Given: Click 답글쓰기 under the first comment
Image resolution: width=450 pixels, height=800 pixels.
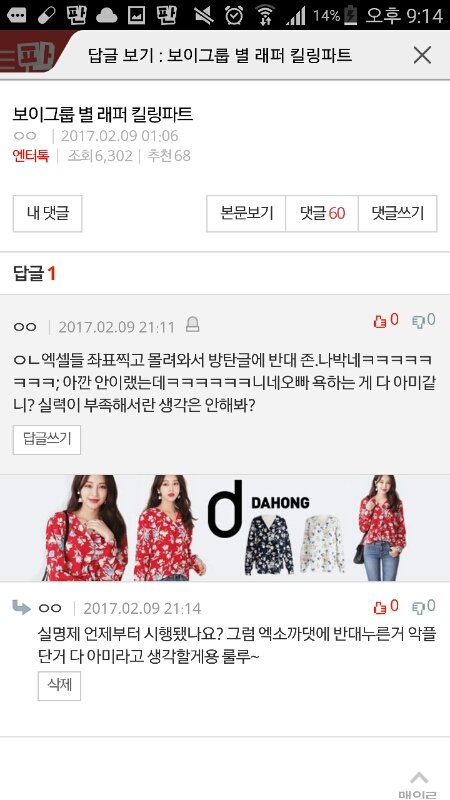Looking at the screenshot, I should (x=47, y=439).
